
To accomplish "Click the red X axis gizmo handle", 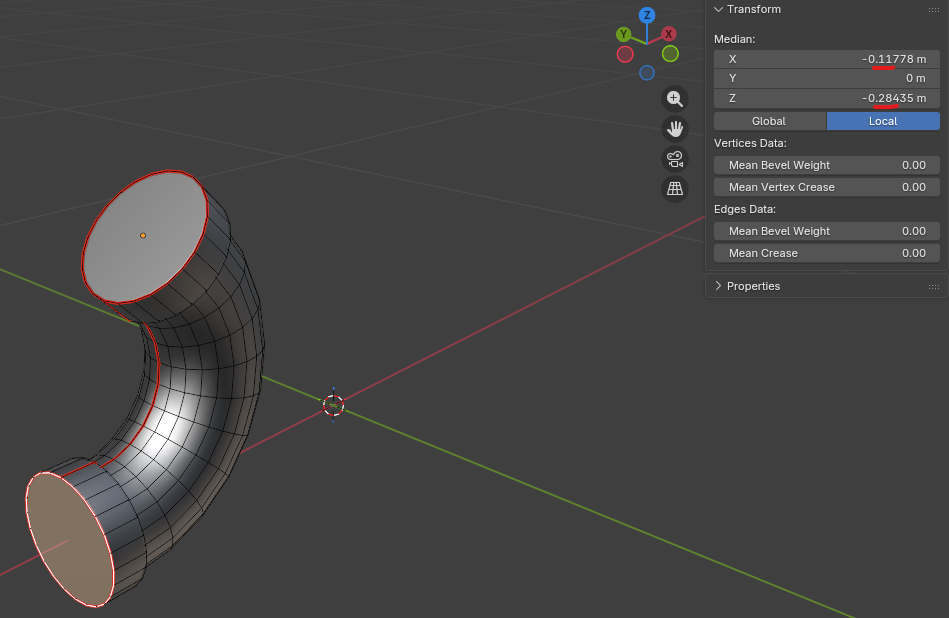I will (x=669, y=34).
